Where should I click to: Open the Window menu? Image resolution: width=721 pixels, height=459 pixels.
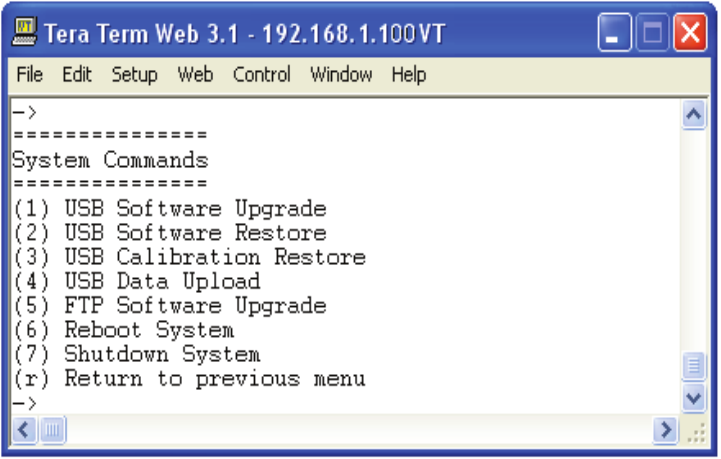[341, 75]
